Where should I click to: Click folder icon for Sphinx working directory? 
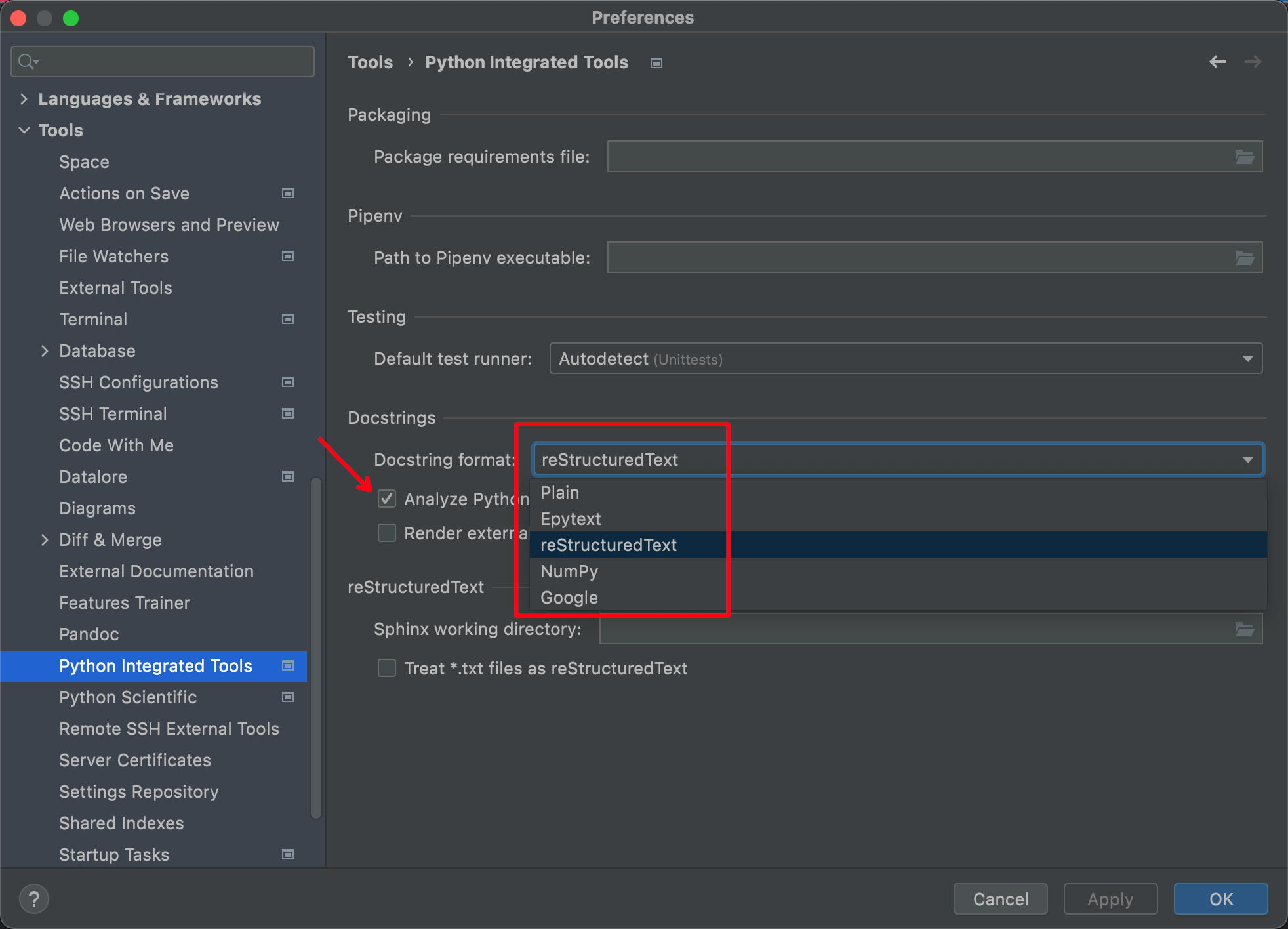[x=1244, y=629]
